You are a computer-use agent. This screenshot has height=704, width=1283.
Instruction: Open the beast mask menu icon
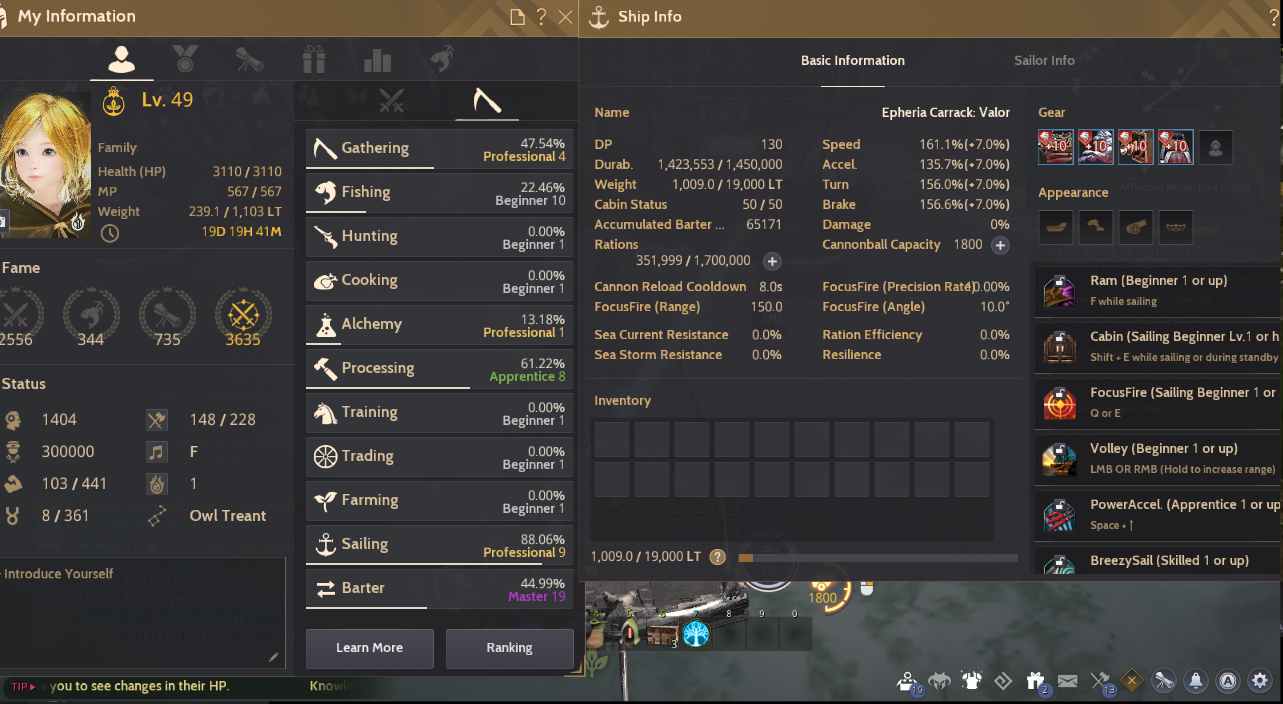[939, 682]
